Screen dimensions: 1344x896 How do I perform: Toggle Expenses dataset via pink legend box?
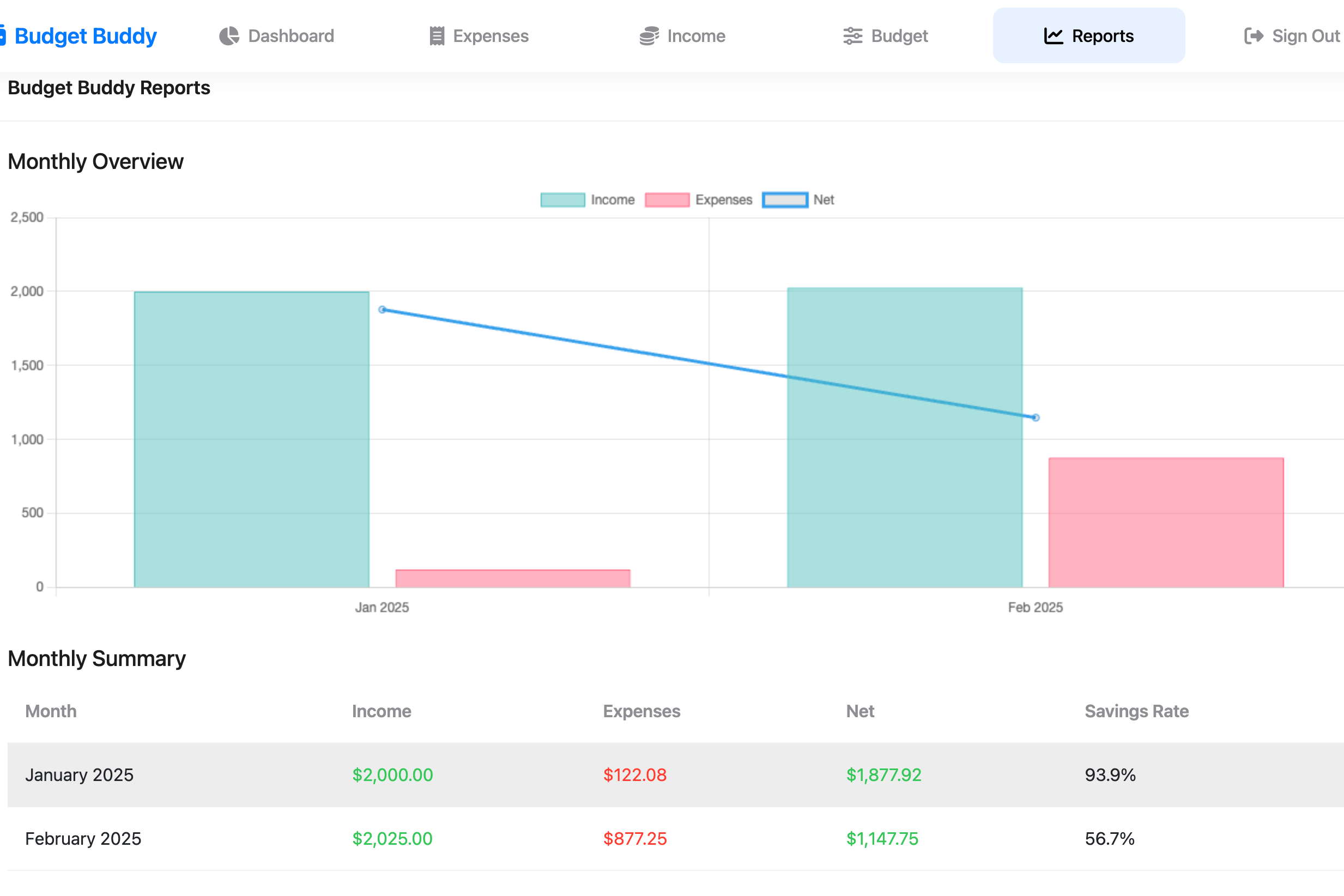(x=667, y=200)
